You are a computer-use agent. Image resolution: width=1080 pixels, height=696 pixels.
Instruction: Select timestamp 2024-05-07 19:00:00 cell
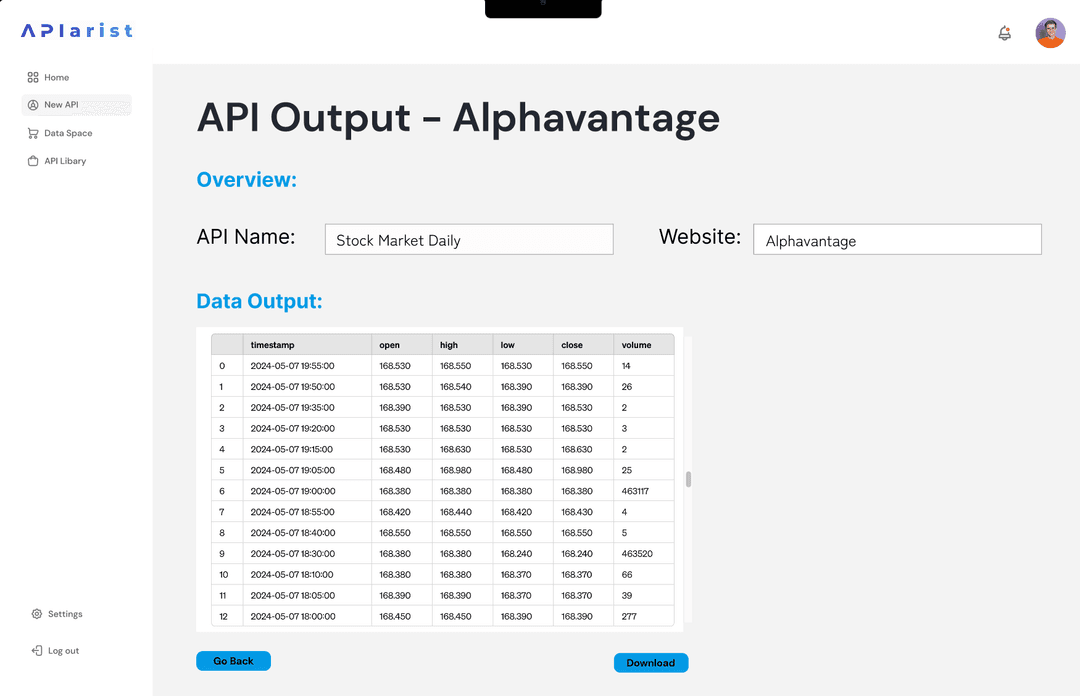[x=307, y=491]
